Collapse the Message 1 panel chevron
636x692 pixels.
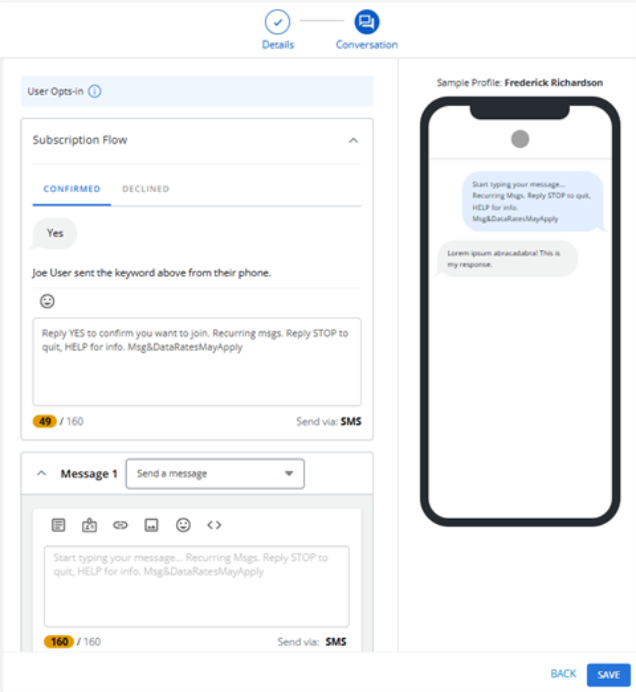41,474
